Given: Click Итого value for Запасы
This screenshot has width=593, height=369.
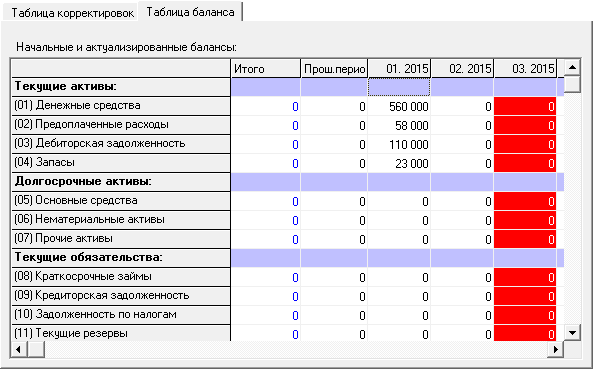Looking at the screenshot, I should (265, 163).
